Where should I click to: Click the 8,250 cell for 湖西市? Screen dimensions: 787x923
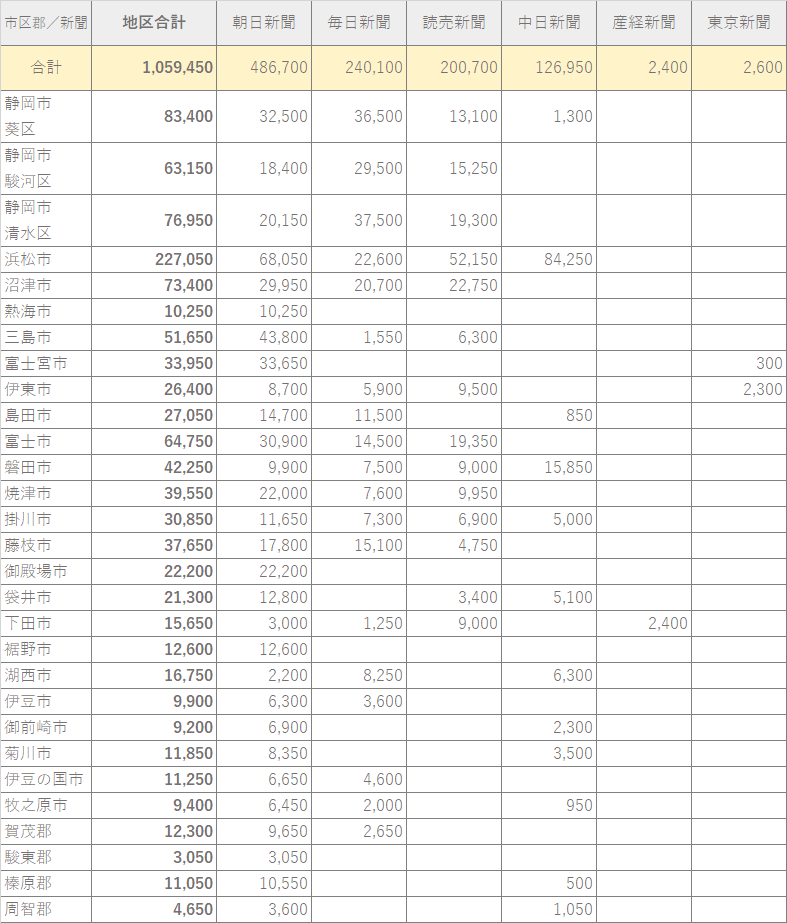click(x=359, y=675)
